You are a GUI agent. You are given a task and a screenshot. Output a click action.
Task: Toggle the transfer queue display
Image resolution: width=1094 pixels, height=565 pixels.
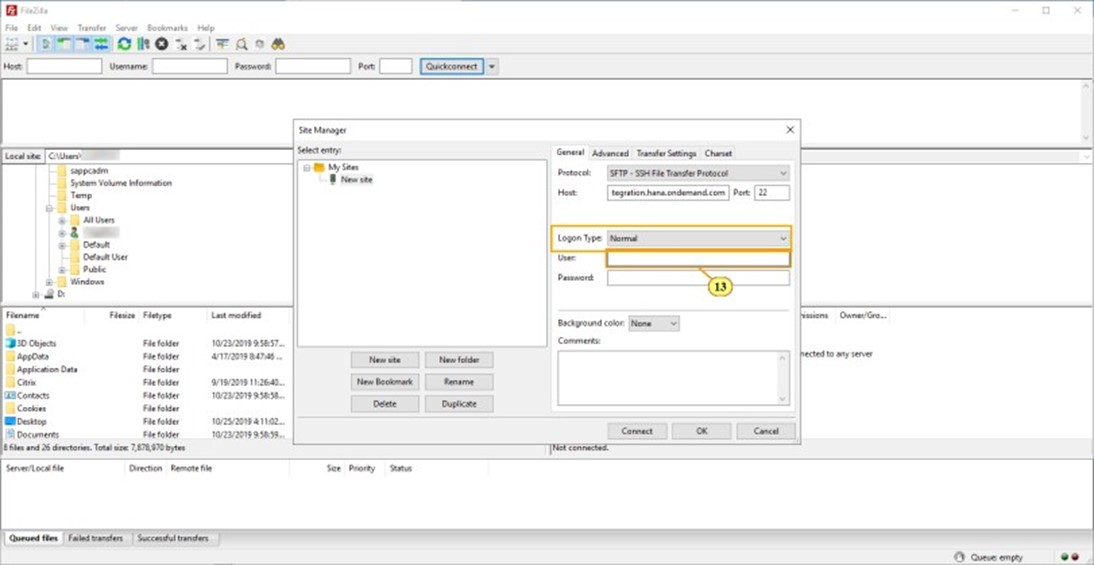click(x=101, y=44)
